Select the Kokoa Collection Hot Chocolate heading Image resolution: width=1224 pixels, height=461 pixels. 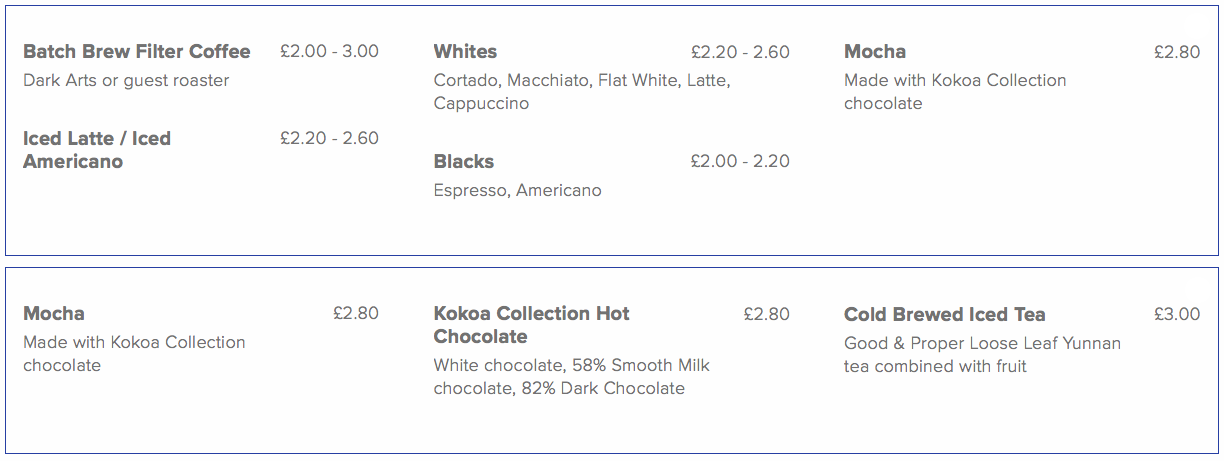coord(532,325)
